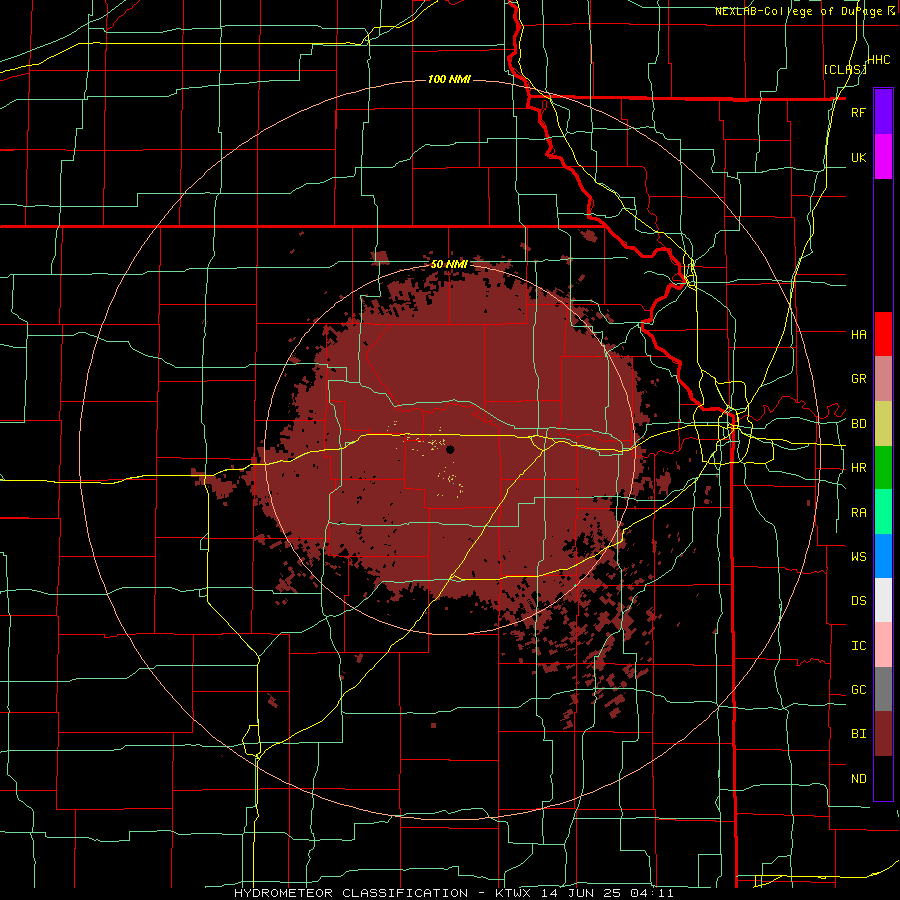Select the WS blue legend swatch

coord(883,556)
